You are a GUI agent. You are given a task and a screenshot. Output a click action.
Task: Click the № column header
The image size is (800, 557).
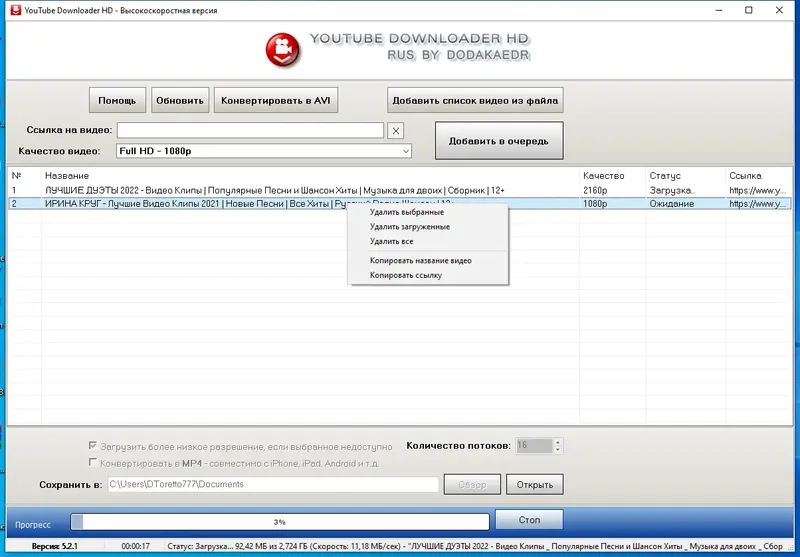click(16, 175)
